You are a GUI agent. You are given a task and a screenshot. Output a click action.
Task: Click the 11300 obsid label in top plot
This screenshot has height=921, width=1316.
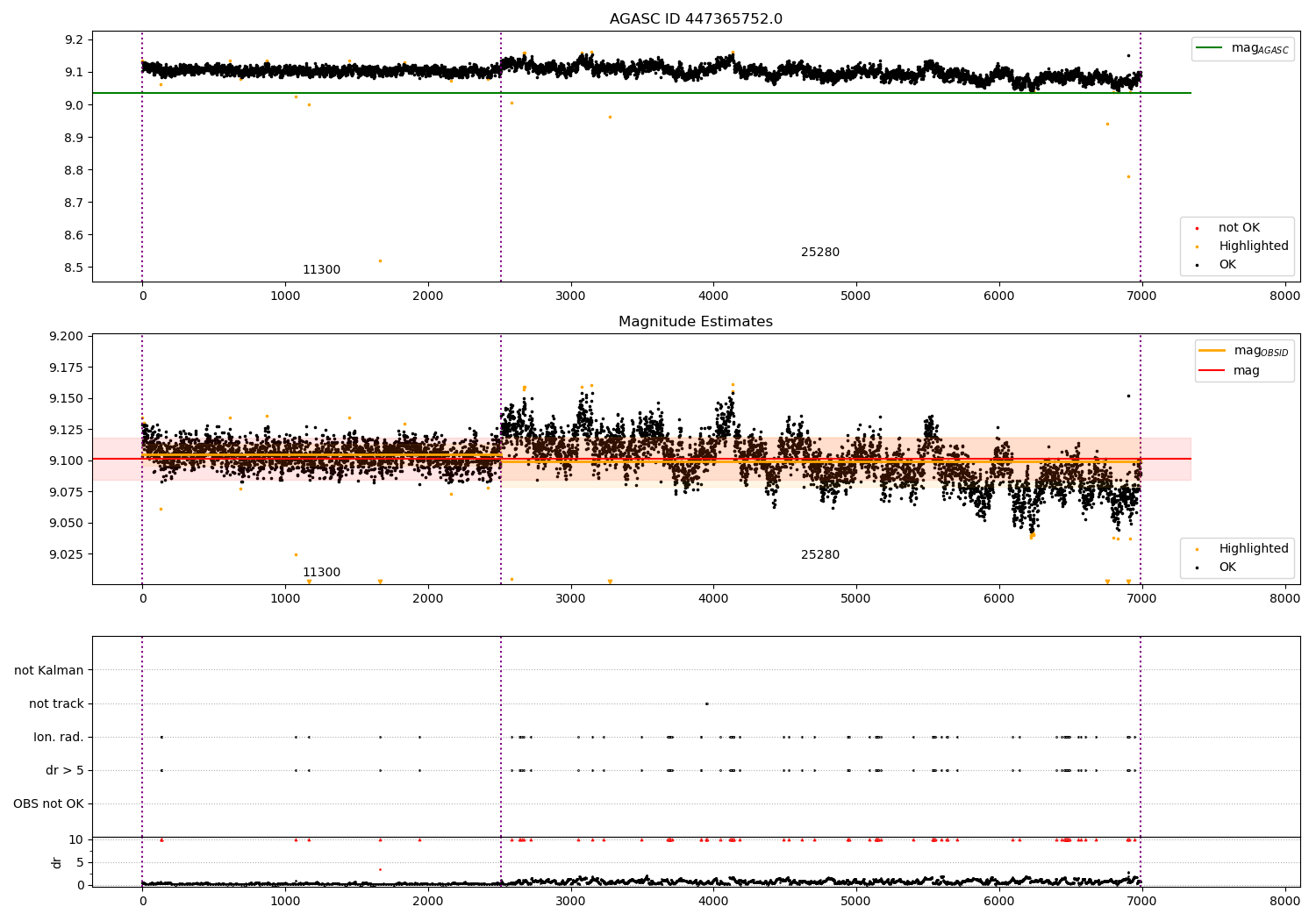(321, 270)
